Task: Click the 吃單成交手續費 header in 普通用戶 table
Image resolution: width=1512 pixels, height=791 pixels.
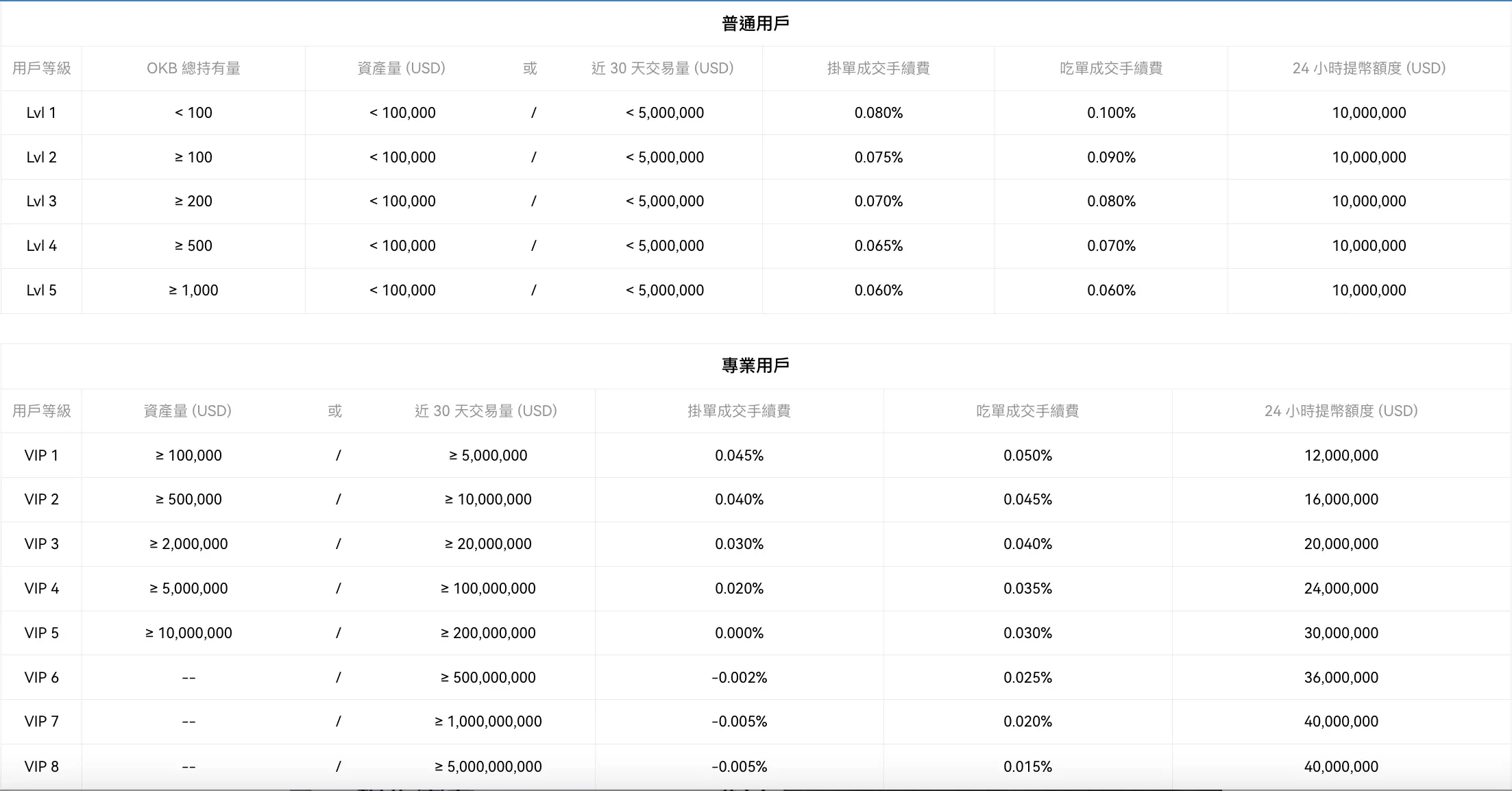Action: pos(1110,68)
